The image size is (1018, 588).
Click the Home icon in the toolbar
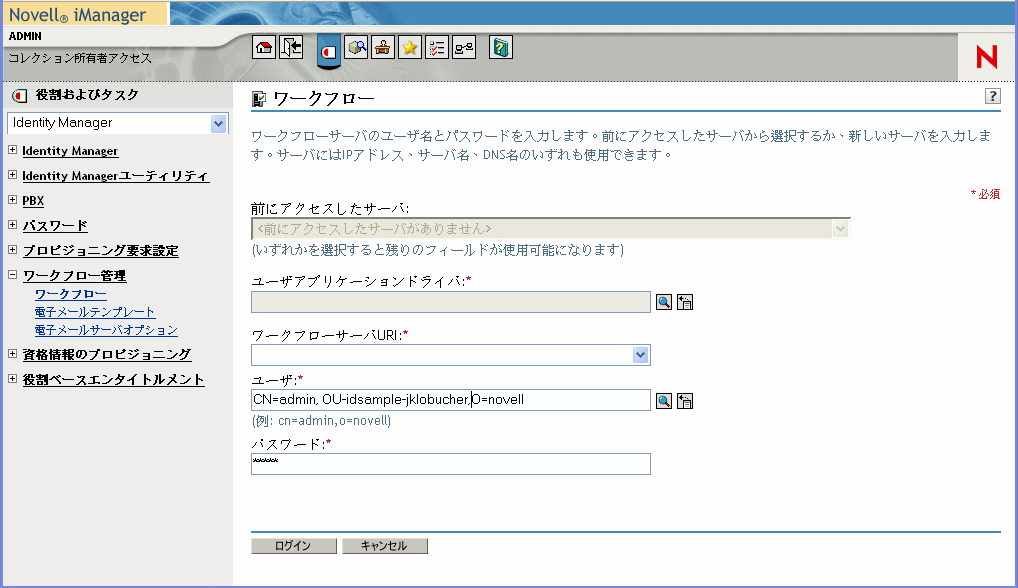coord(263,48)
